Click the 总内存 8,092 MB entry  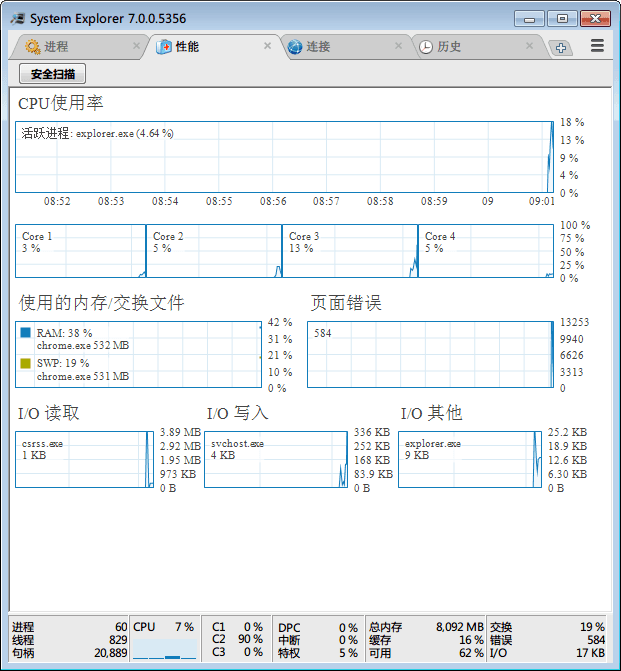426,627
